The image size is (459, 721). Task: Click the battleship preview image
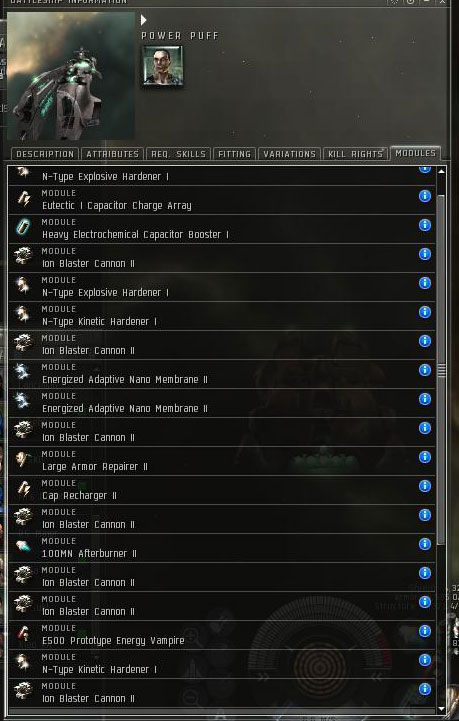tap(71, 76)
